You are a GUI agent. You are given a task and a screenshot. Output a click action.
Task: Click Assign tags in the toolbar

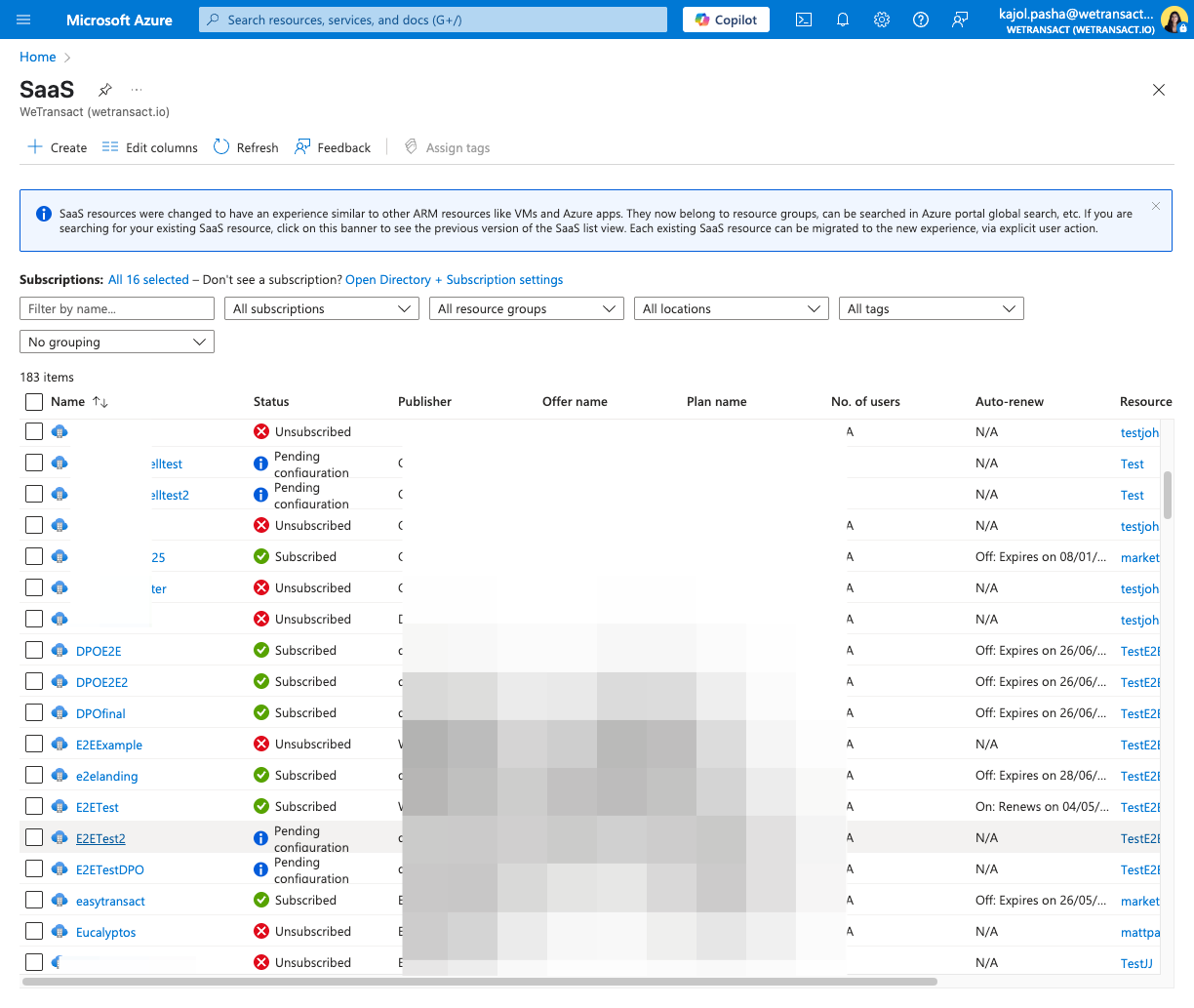447,147
